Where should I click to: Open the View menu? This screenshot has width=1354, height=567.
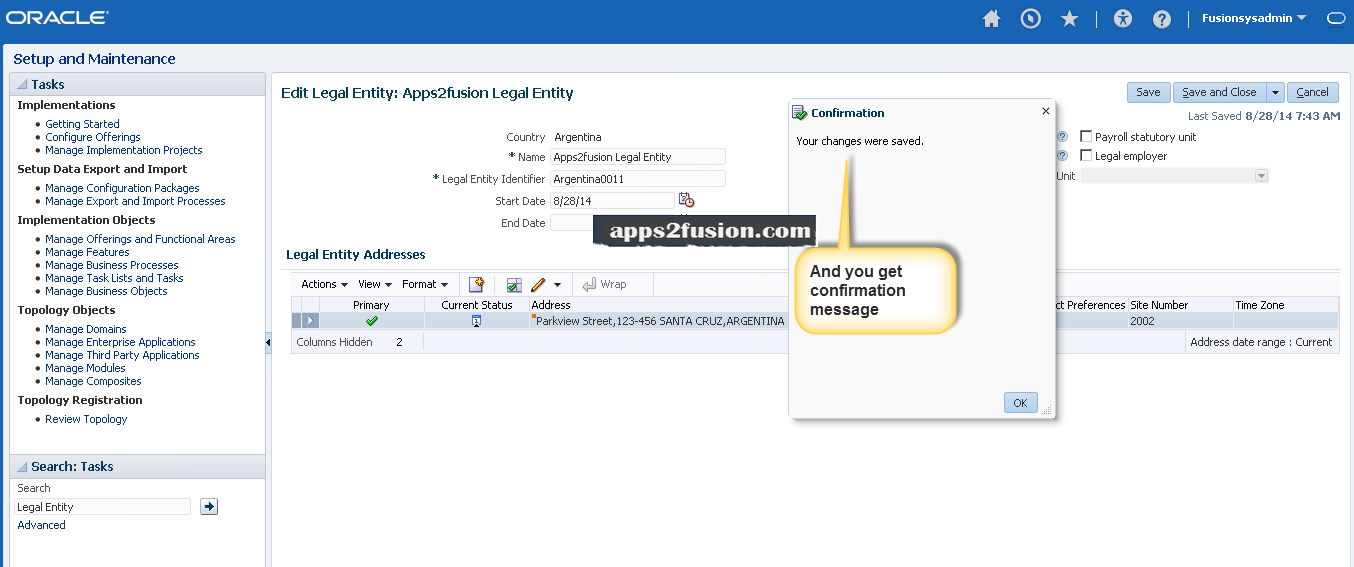tap(375, 284)
